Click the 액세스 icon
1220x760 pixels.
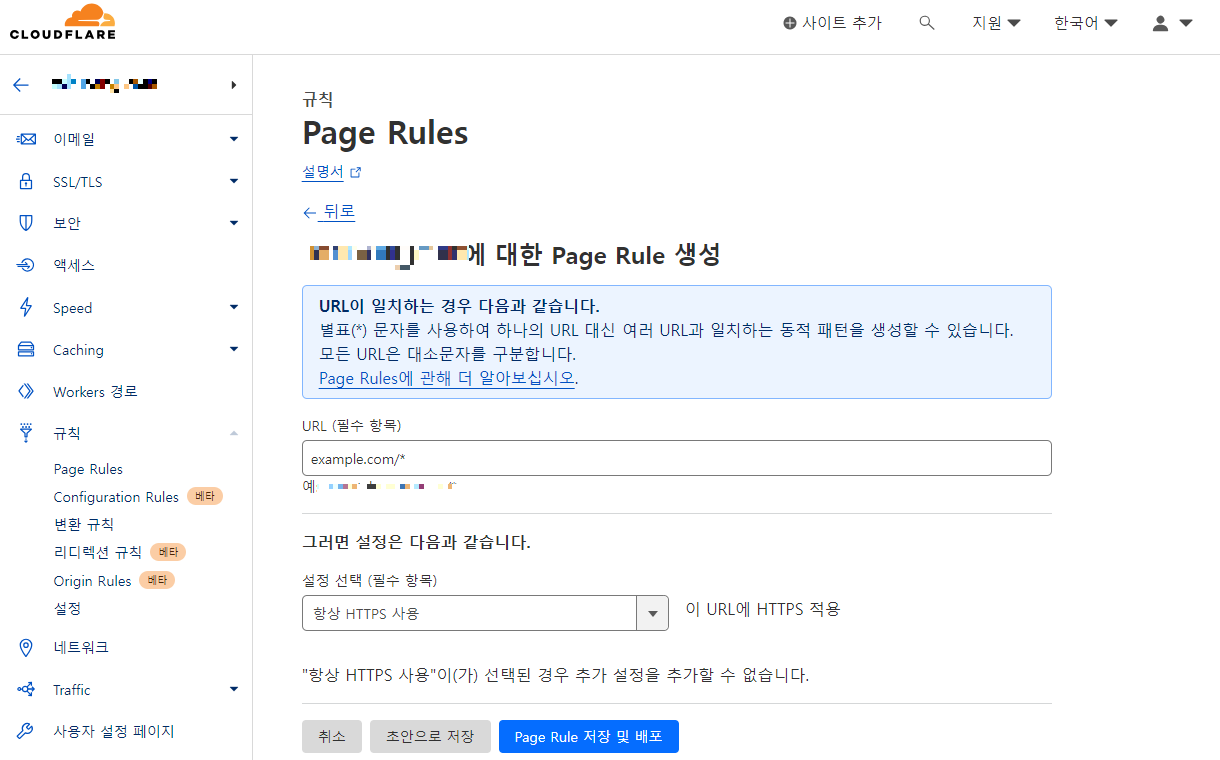coord(27,265)
